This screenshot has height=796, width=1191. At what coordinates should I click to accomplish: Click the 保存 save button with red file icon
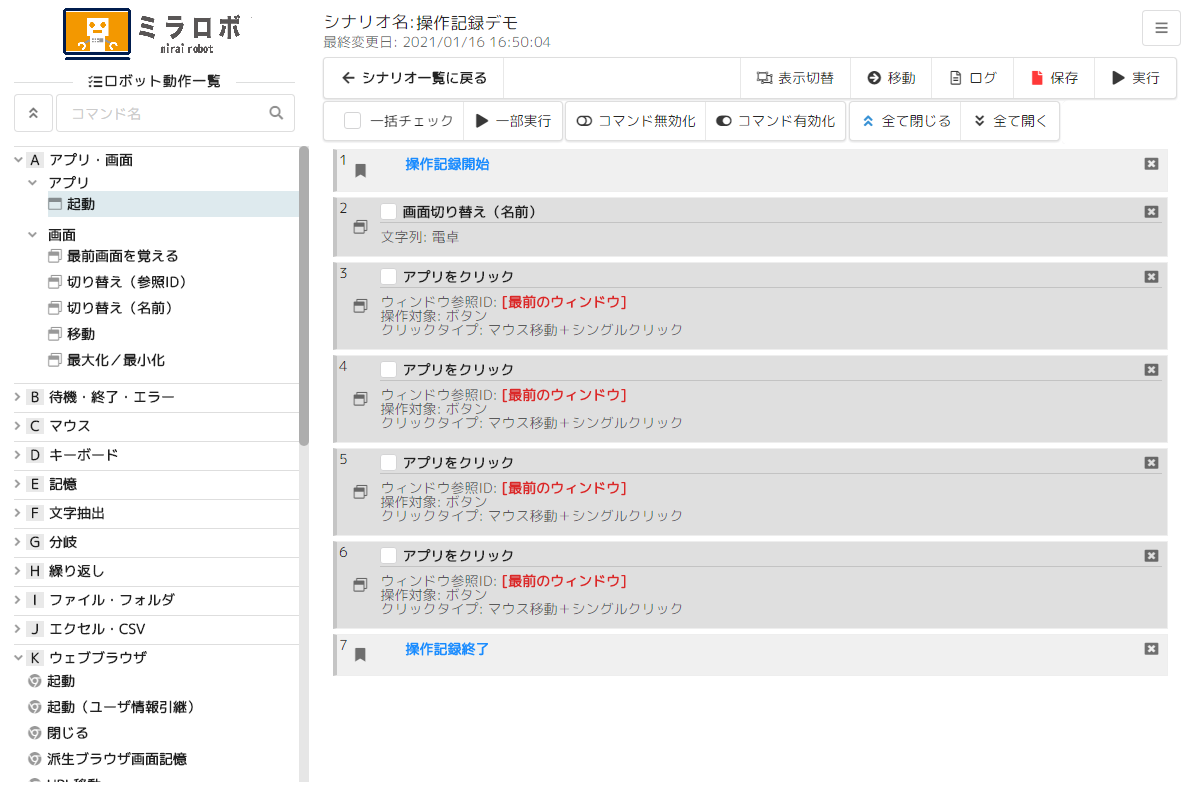pos(1054,78)
